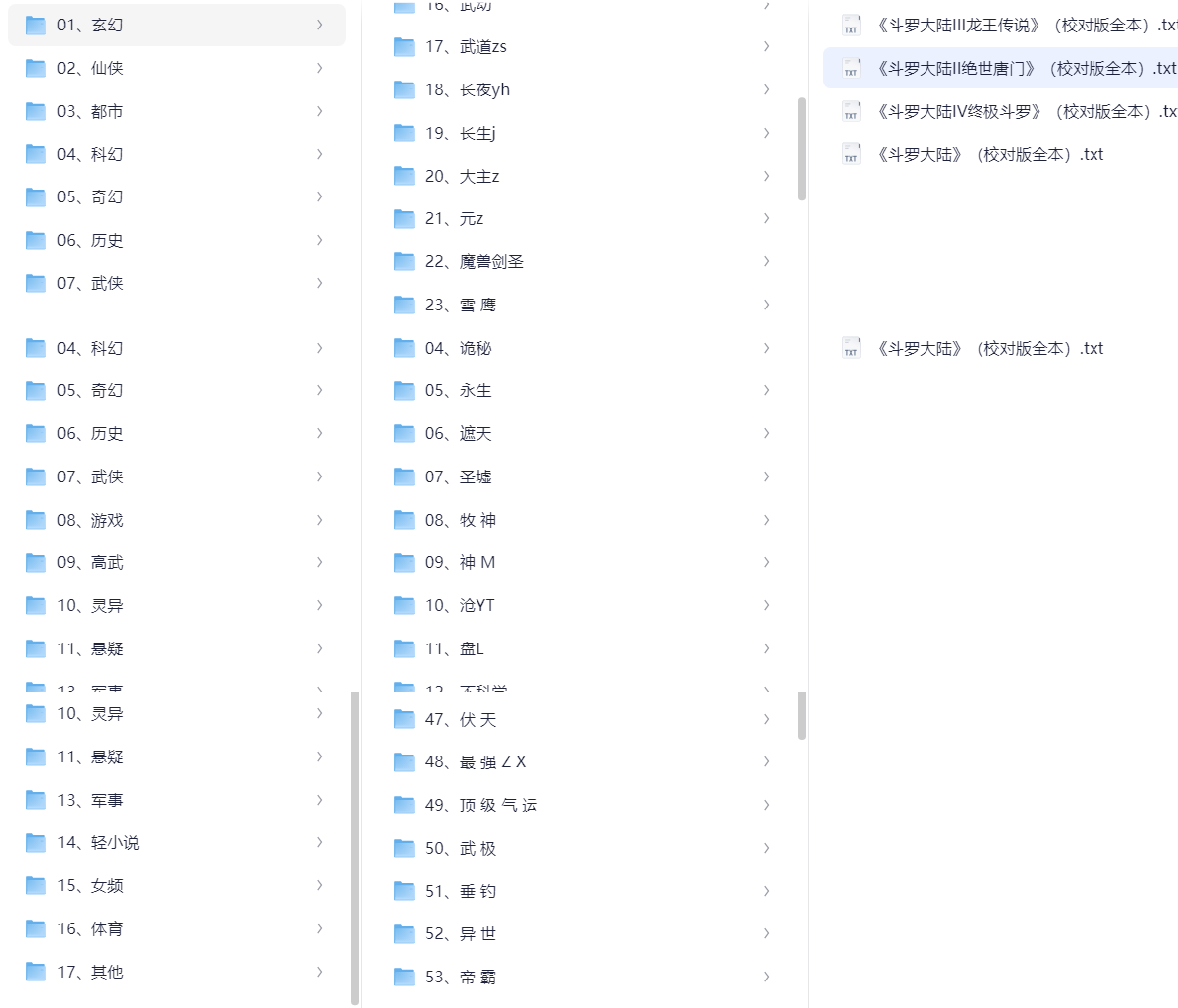Screen dimensions: 1178x1008
Task: Click the TXT icon of 斗罗大陆IV终极斗罗
Action: tap(851, 112)
